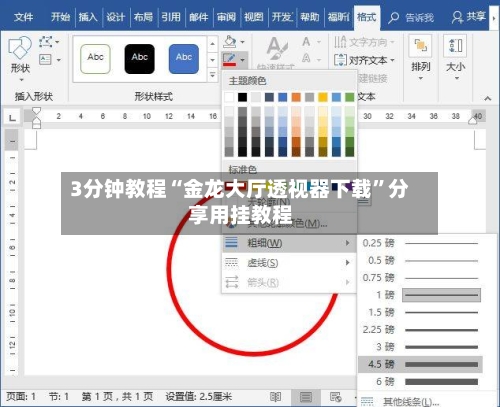500x407 pixels.
Task: Pick the black theme color swatch
Action: tap(242, 97)
